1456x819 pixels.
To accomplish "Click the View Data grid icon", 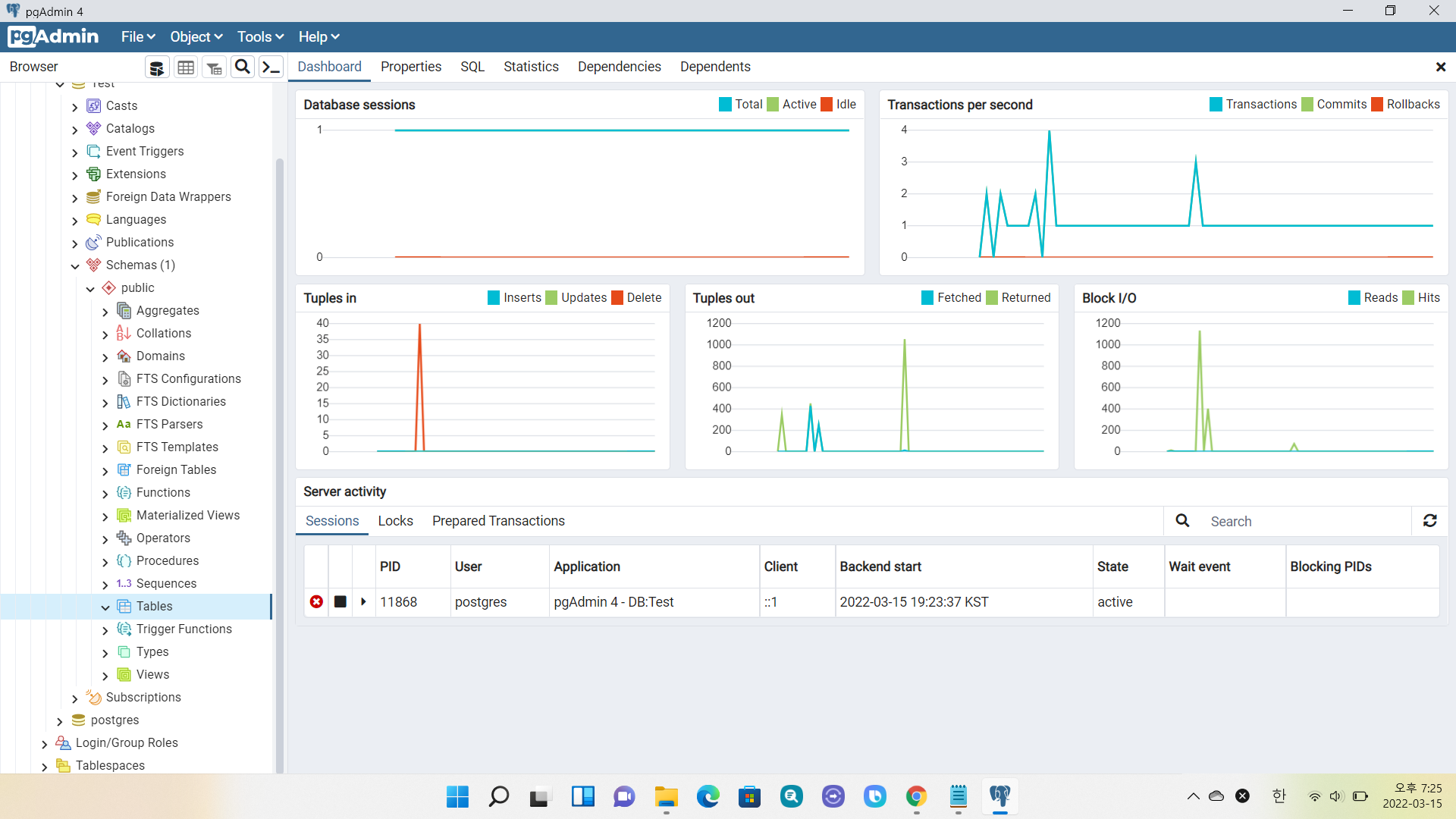I will click(x=186, y=67).
